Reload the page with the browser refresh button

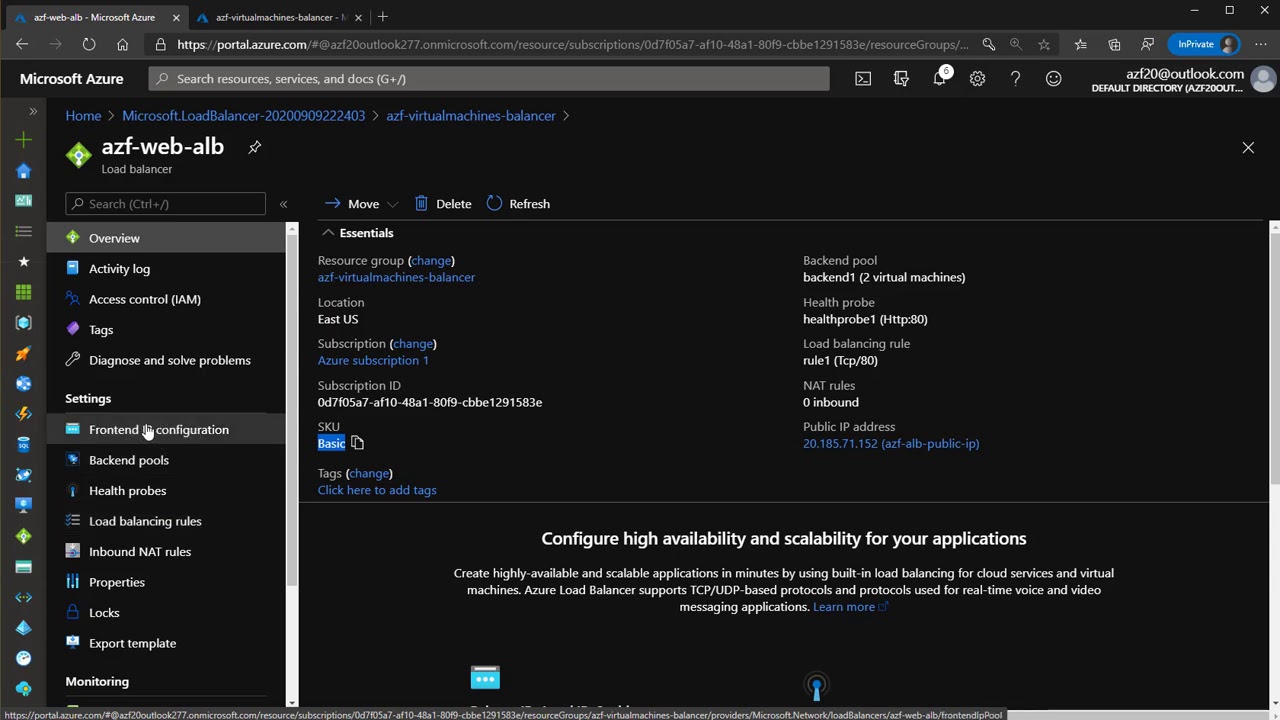click(x=89, y=44)
